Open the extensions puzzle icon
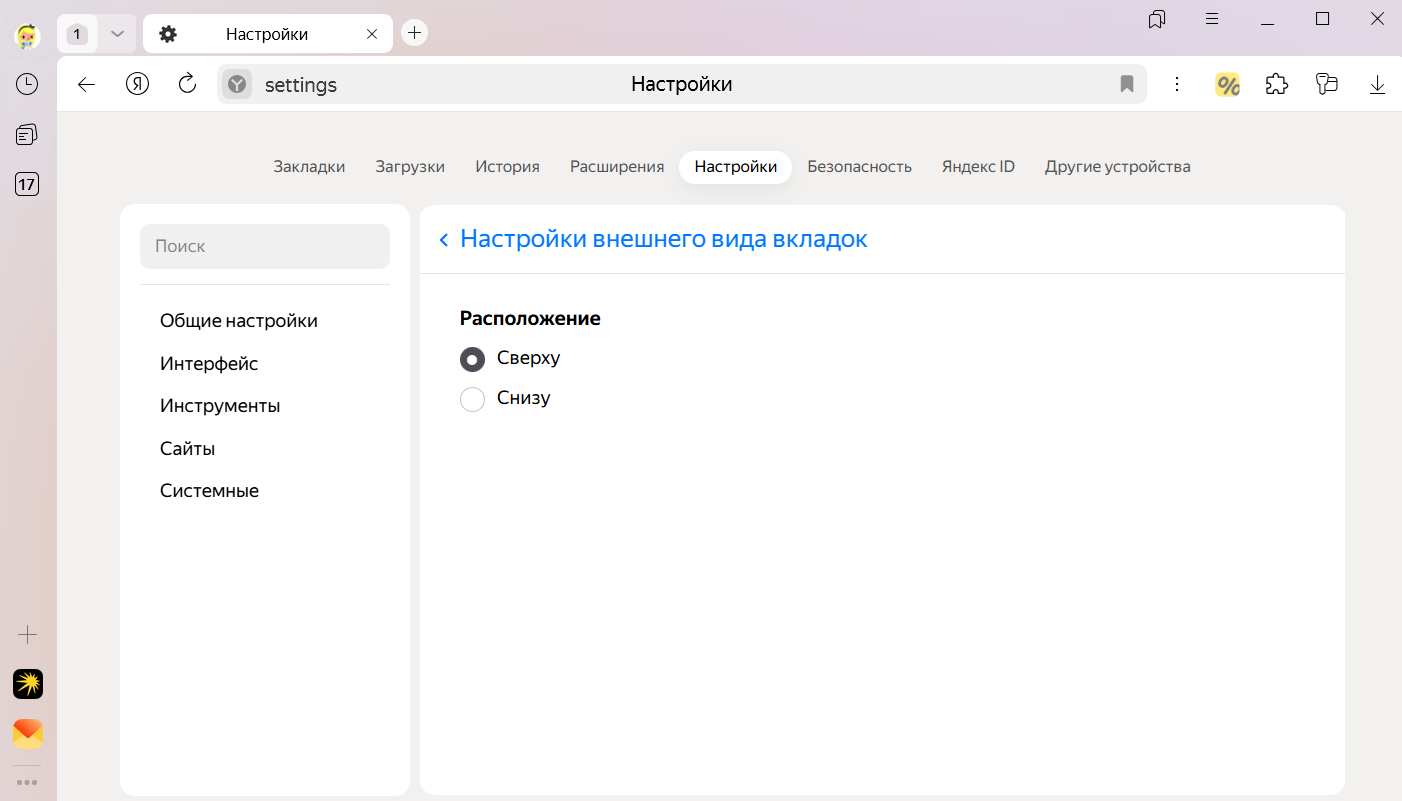The image size is (1402, 801). point(1277,84)
